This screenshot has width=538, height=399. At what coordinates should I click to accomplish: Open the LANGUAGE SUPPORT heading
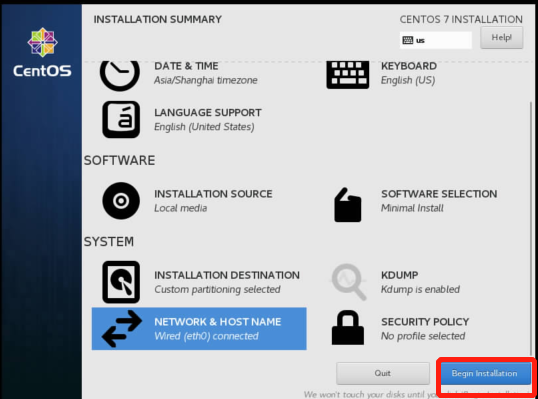(208, 113)
